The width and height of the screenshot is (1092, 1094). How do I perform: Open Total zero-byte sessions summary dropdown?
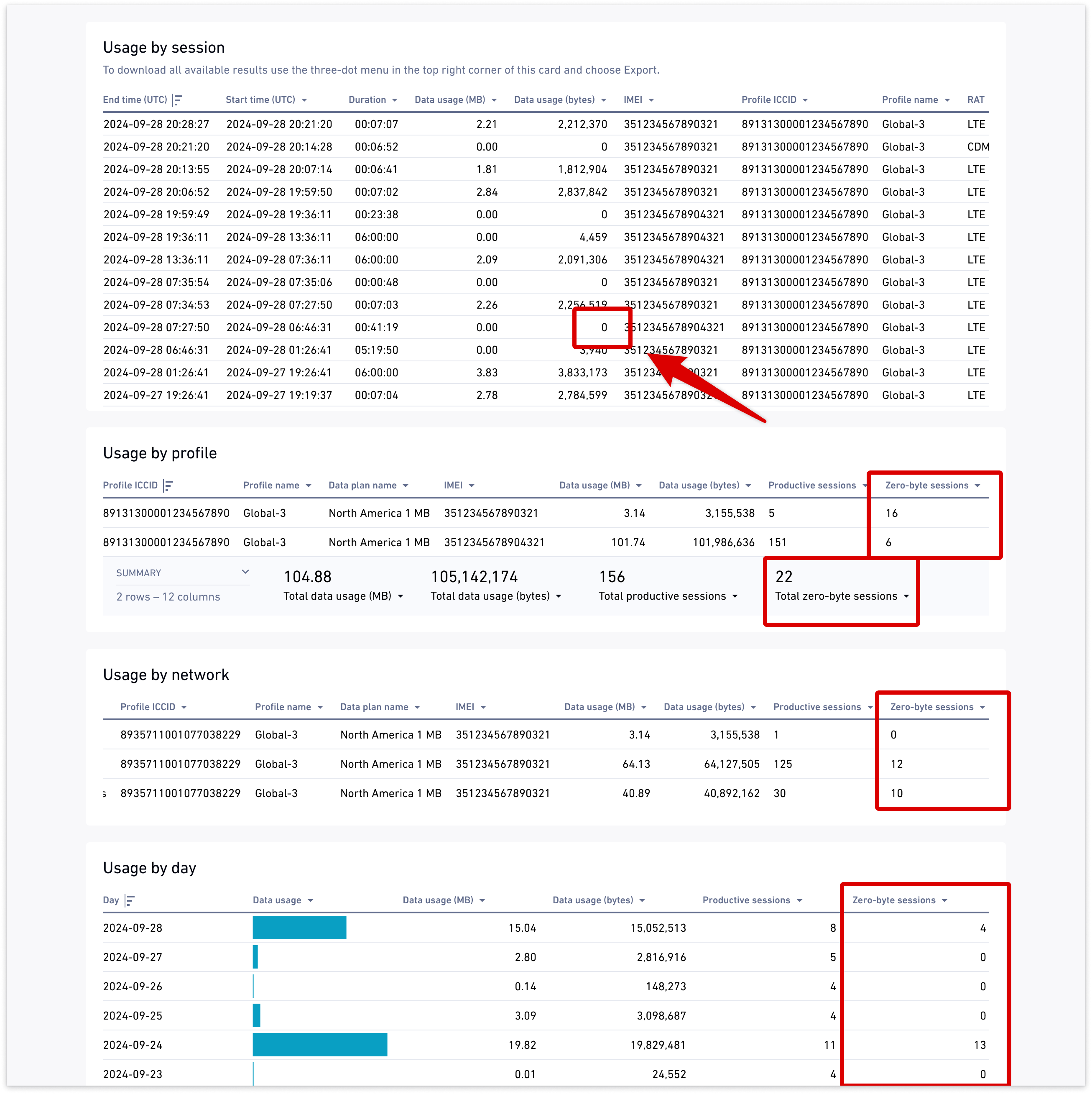click(906, 596)
